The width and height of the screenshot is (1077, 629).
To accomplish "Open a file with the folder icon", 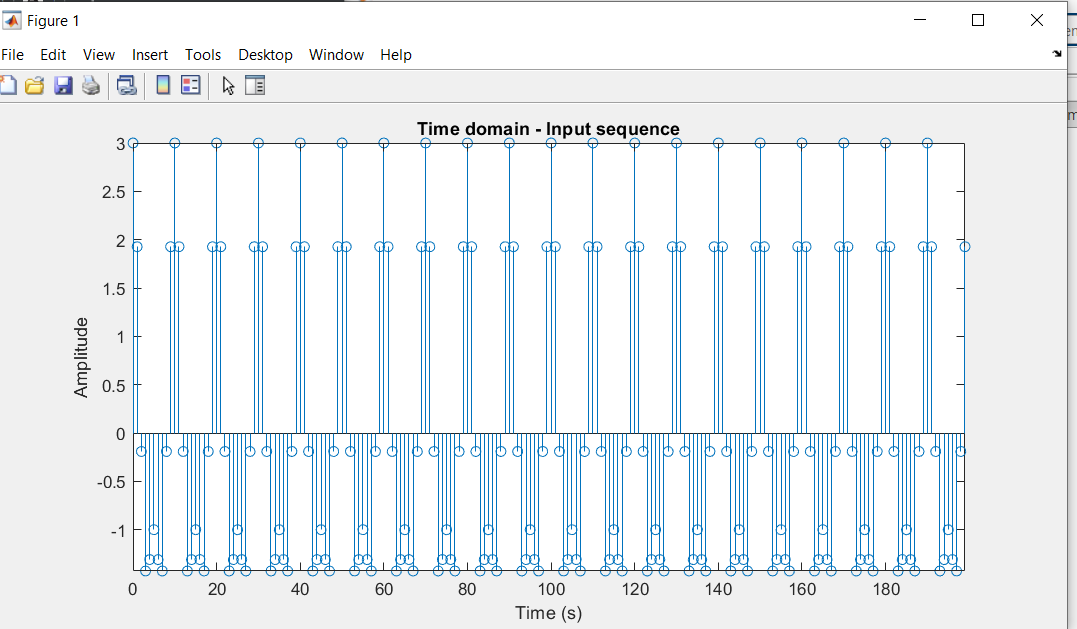I will tap(35, 86).
